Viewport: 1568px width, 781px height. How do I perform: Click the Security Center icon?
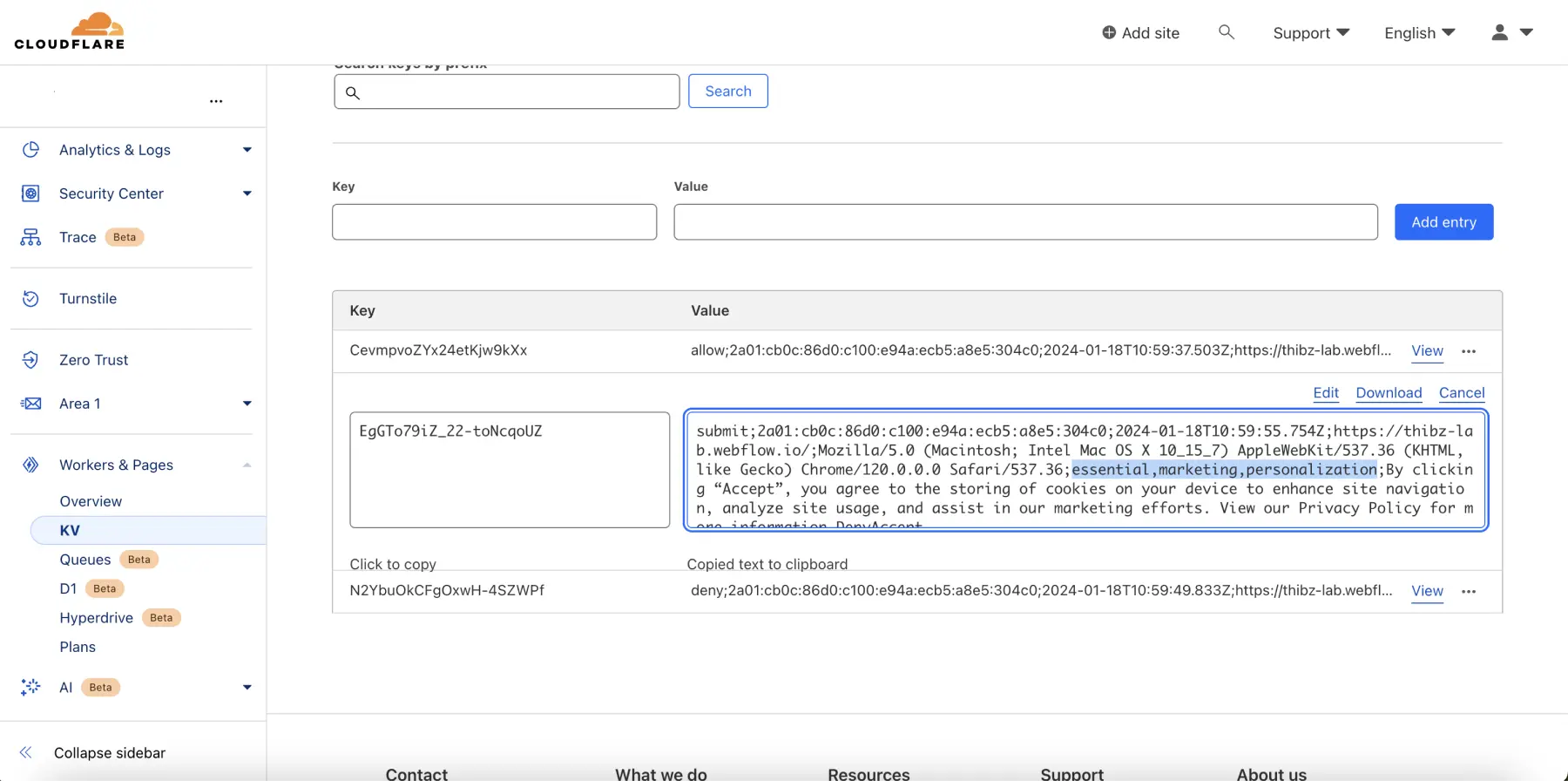tap(30, 194)
